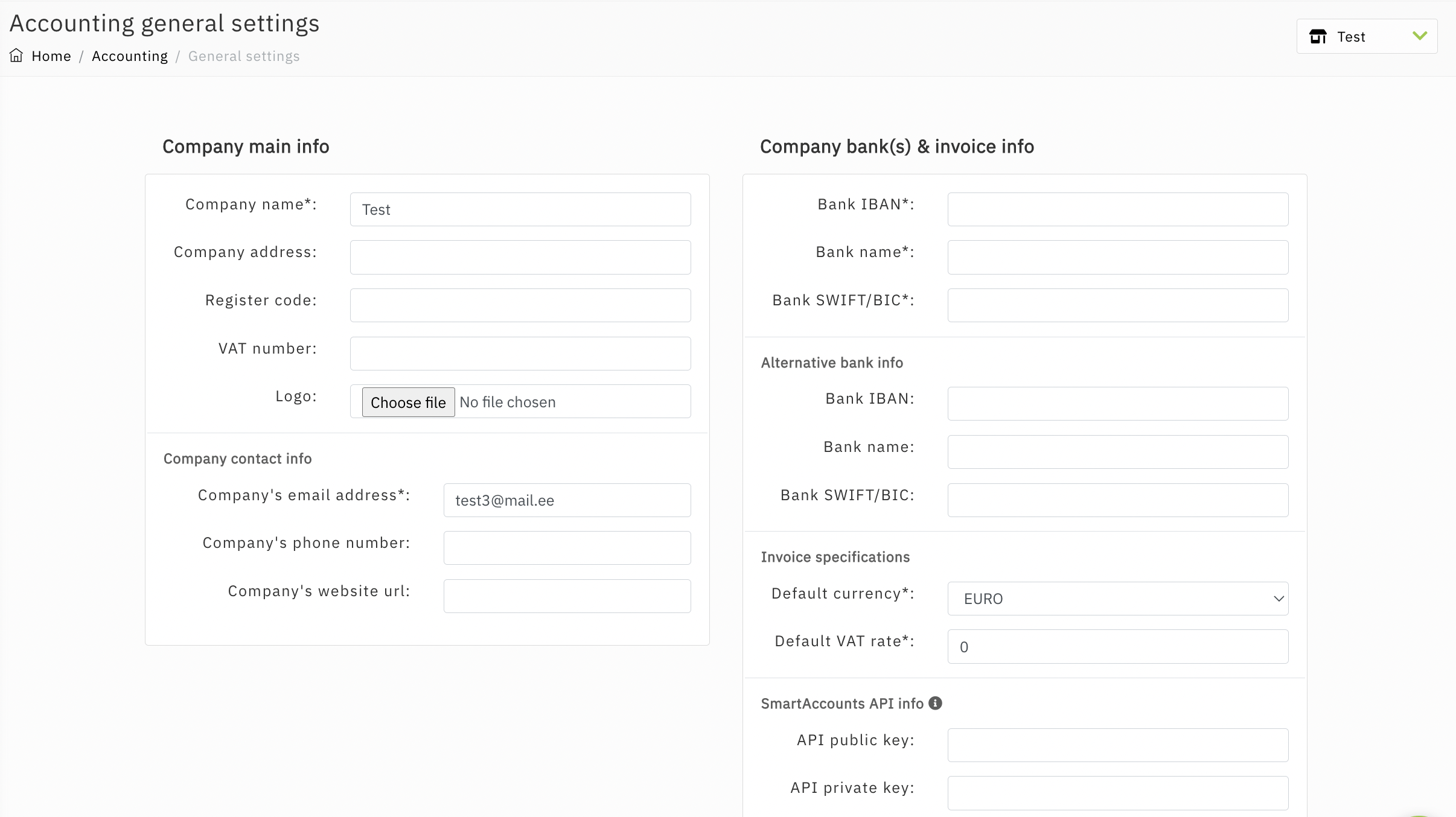The width and height of the screenshot is (1456, 817).
Task: Click the Choose file logo button
Action: (408, 402)
